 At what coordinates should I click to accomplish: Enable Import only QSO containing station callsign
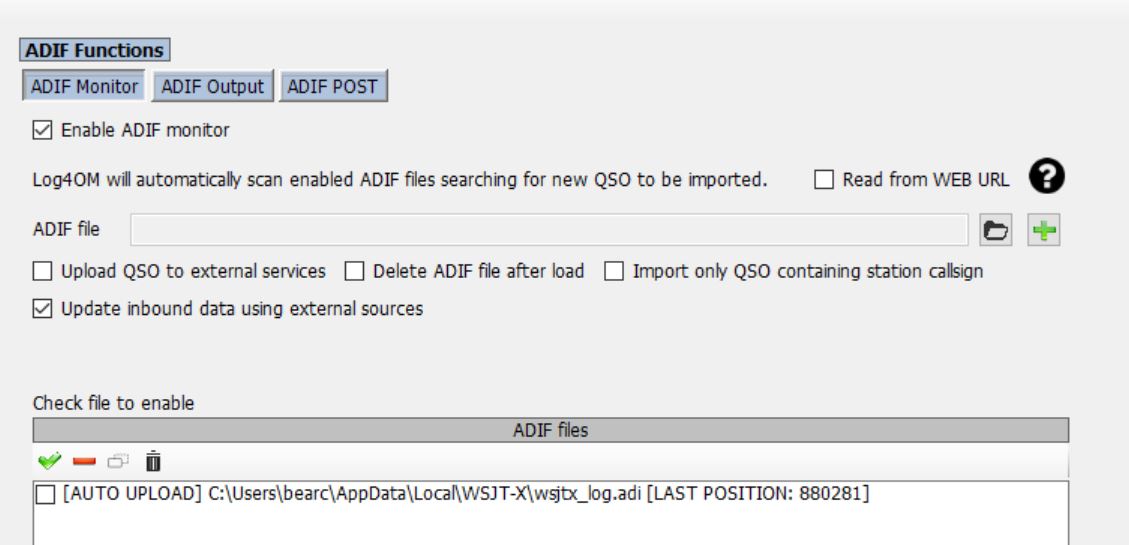[x=613, y=271]
